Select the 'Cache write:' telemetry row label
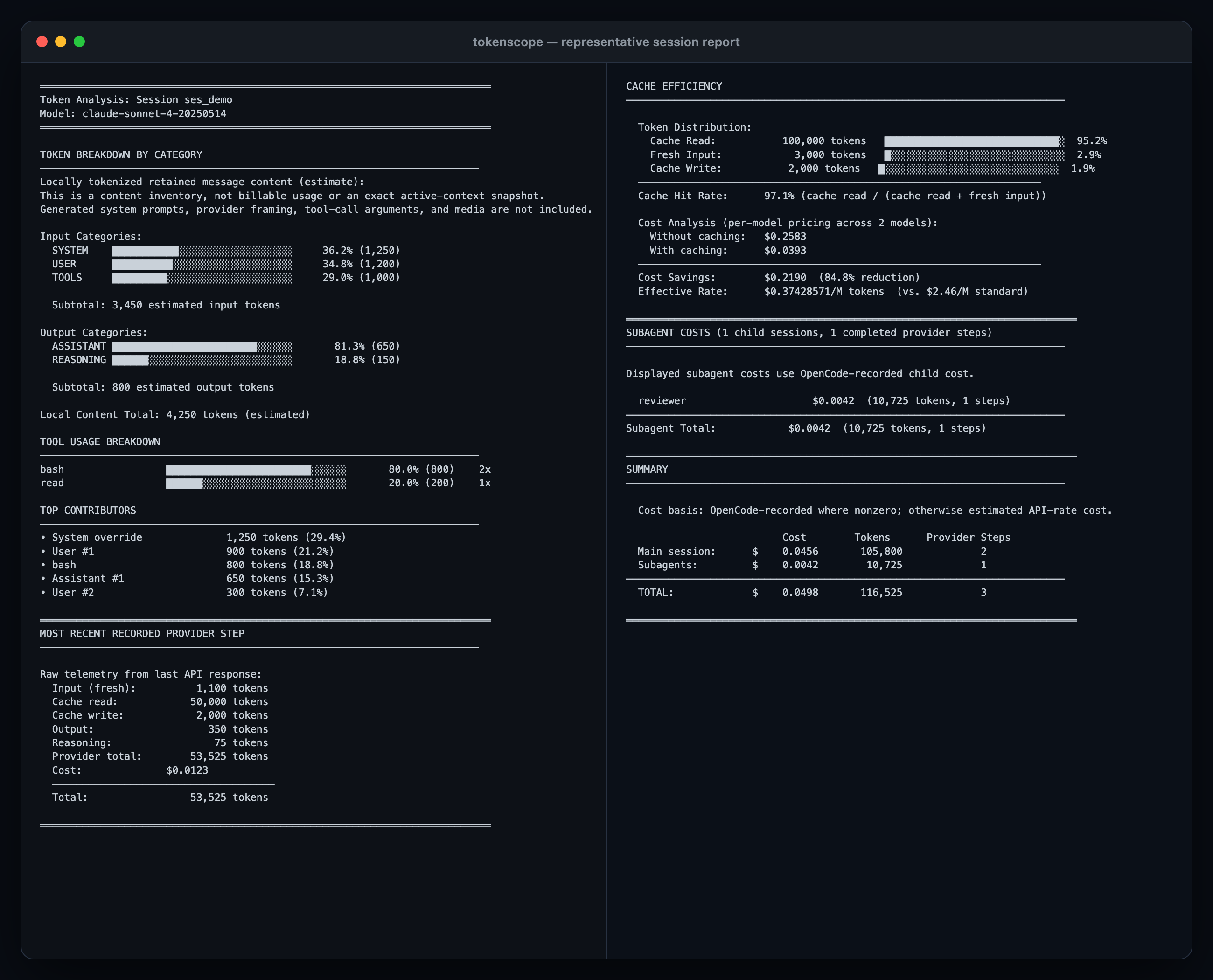 point(88,715)
